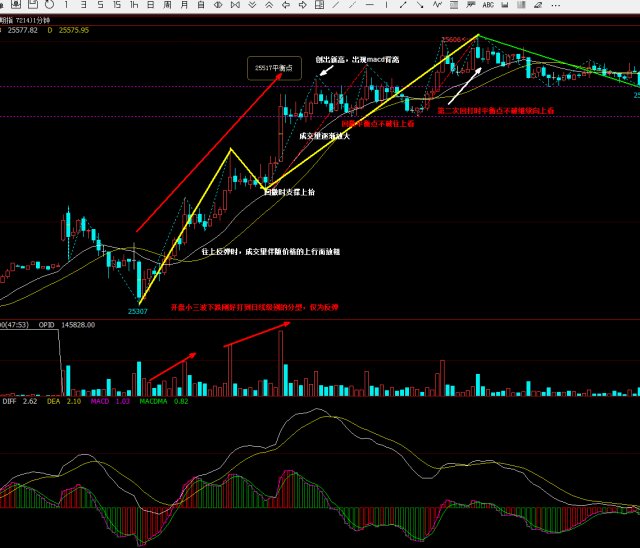Switch to 15-minute period
The height and width of the screenshot is (548, 640).
pyautogui.click(x=118, y=5)
